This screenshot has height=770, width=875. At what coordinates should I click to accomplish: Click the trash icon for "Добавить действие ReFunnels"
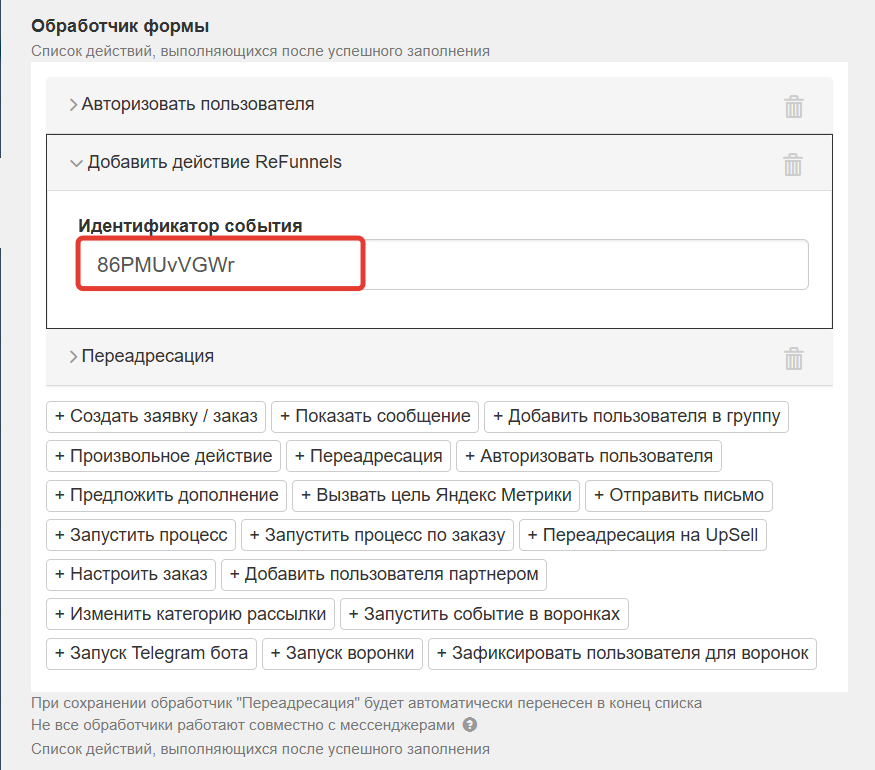click(x=793, y=164)
